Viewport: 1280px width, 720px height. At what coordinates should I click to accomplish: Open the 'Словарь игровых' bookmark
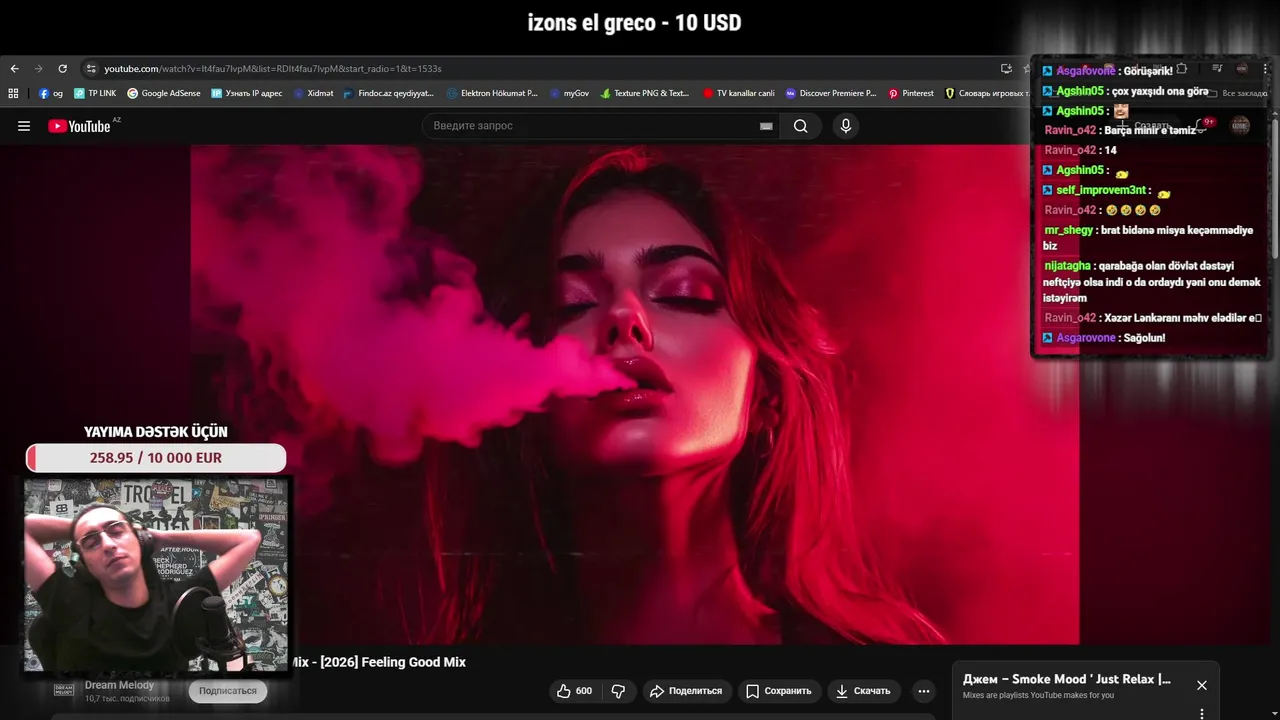pyautogui.click(x=987, y=93)
